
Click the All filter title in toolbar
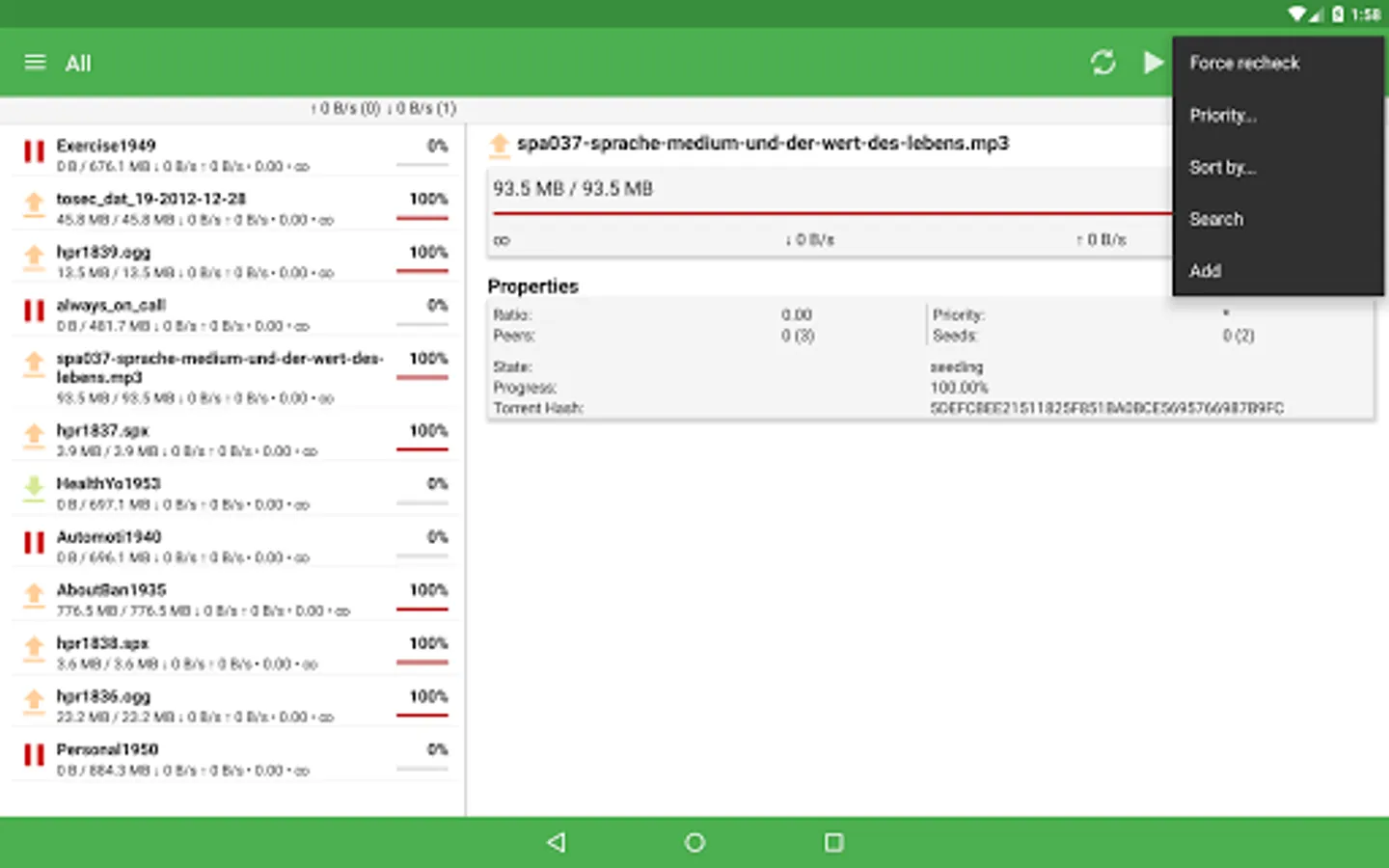coord(78,64)
